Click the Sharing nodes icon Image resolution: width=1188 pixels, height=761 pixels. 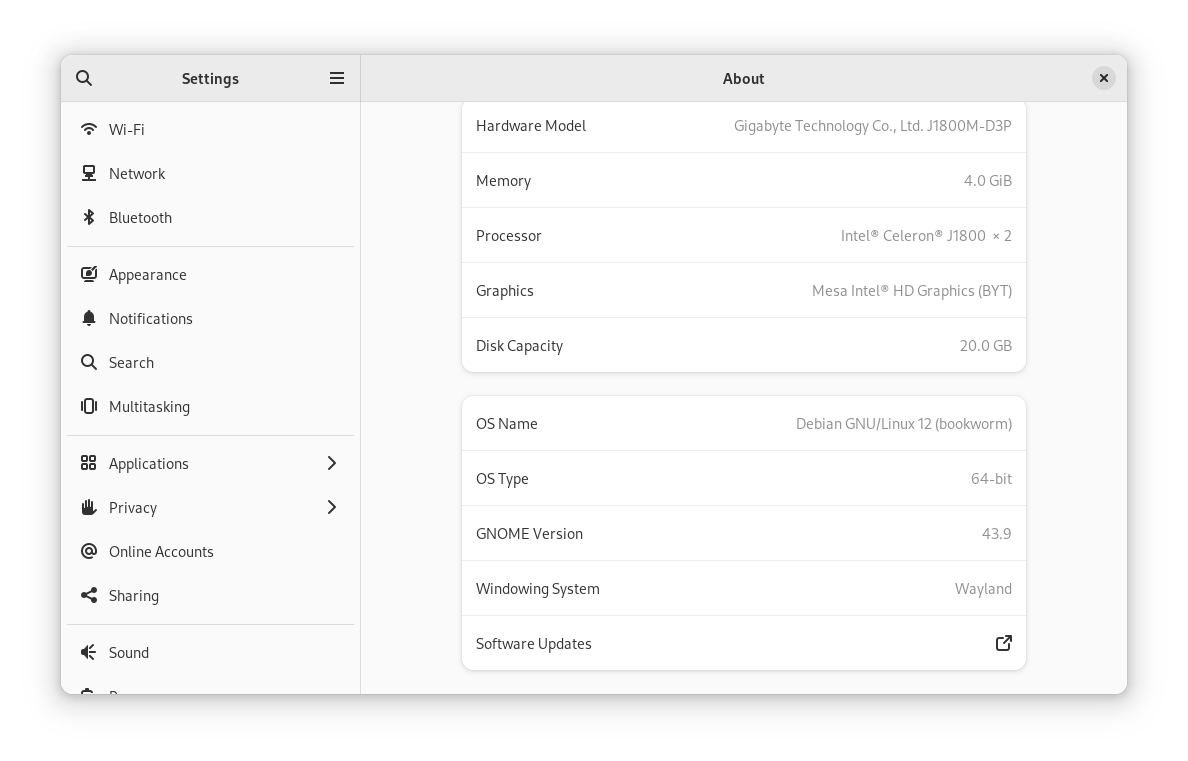pos(89,595)
